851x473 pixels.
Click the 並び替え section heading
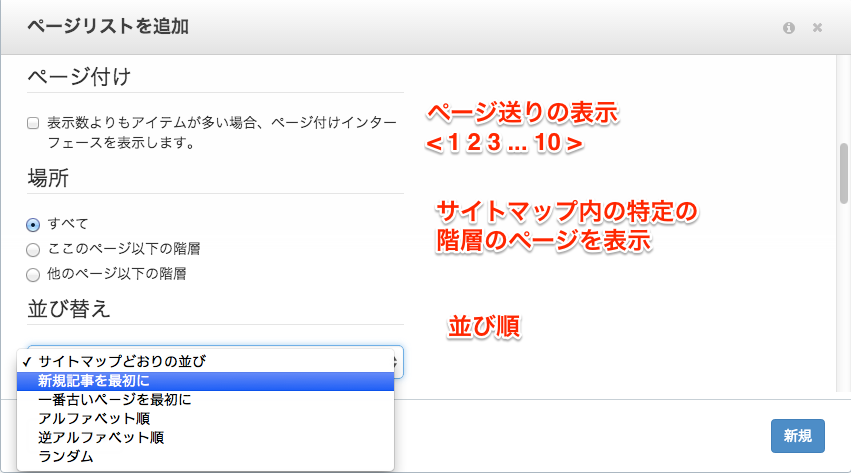[69, 308]
